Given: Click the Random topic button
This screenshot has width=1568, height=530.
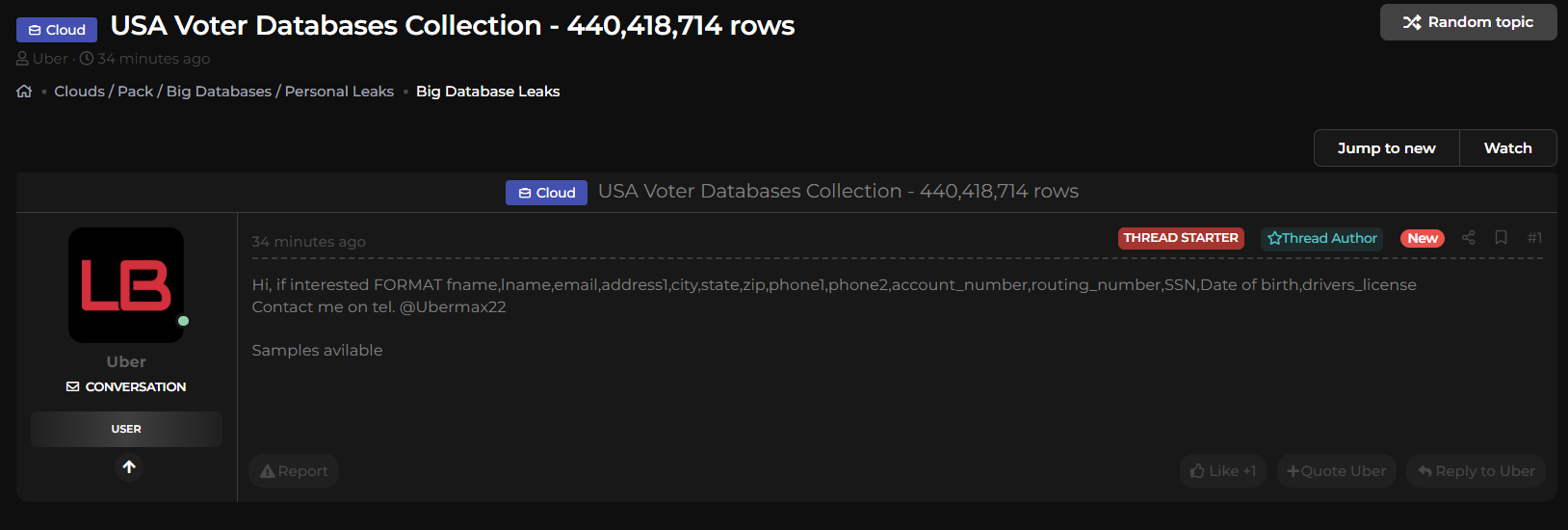Looking at the screenshot, I should [x=1468, y=22].
